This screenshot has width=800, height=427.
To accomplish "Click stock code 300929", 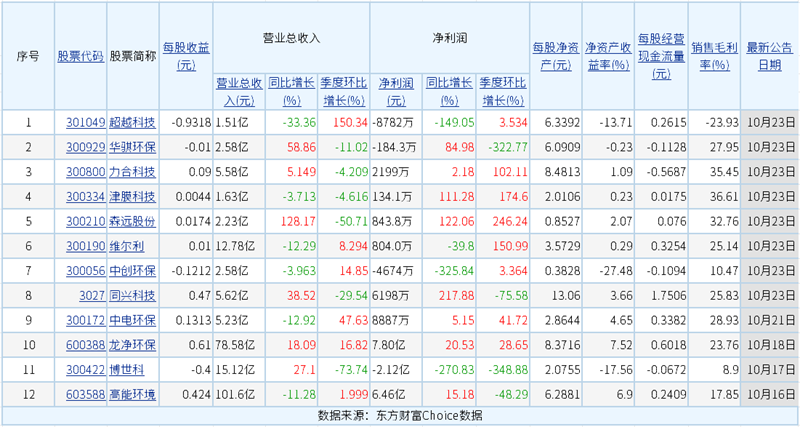I will point(85,147).
